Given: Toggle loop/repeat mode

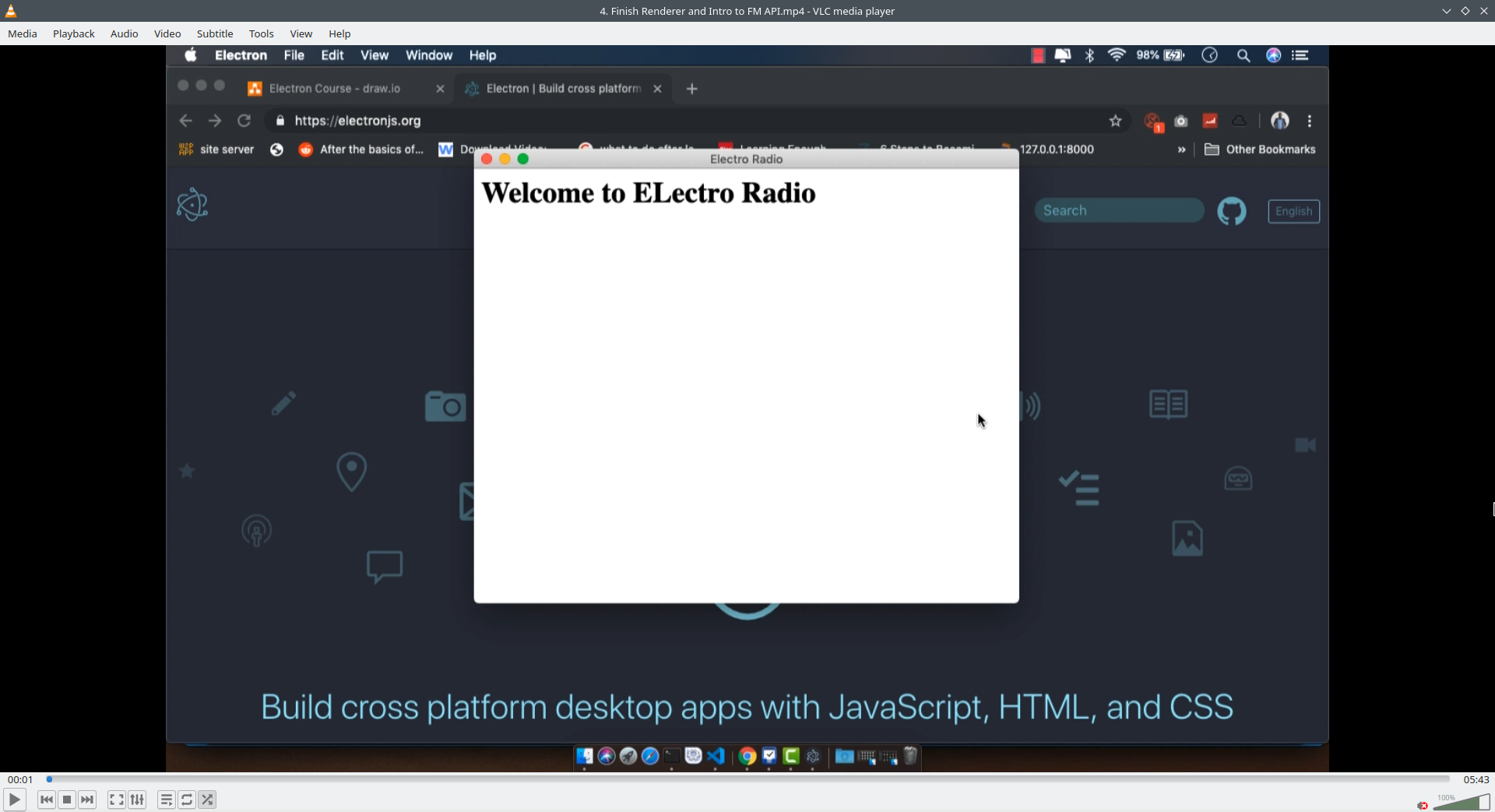Looking at the screenshot, I should [187, 800].
